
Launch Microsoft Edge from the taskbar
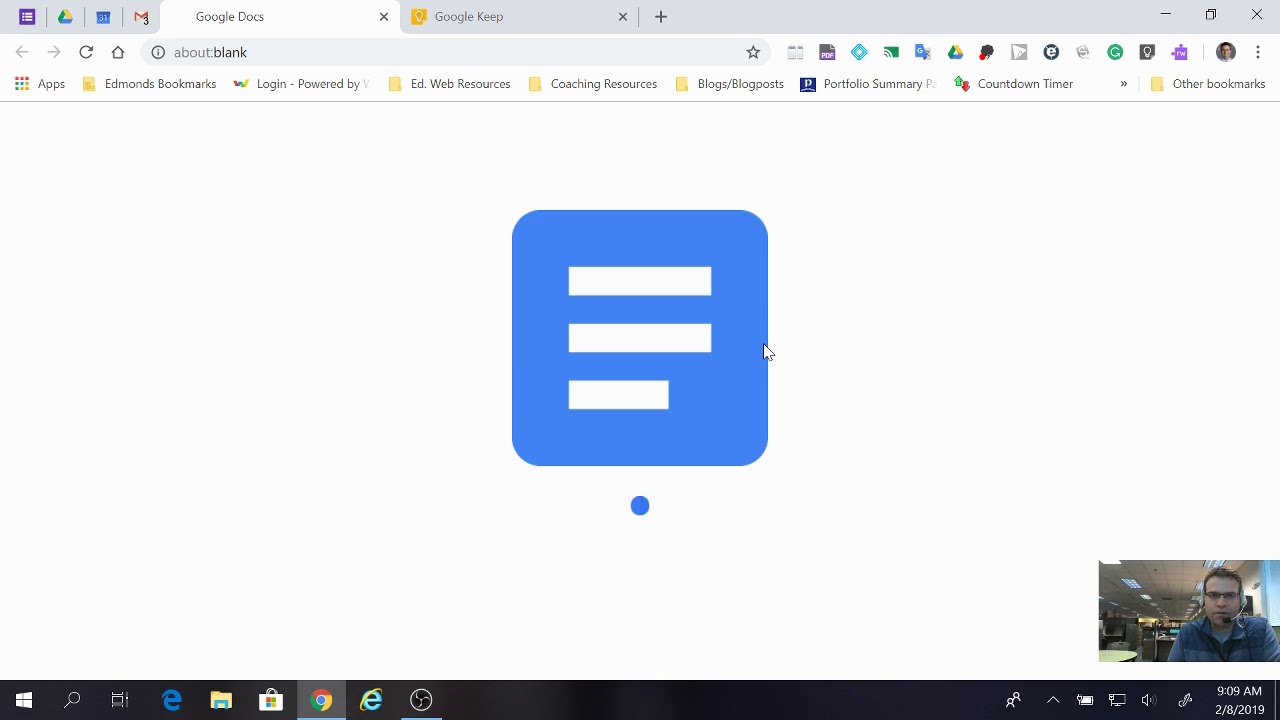coord(171,700)
